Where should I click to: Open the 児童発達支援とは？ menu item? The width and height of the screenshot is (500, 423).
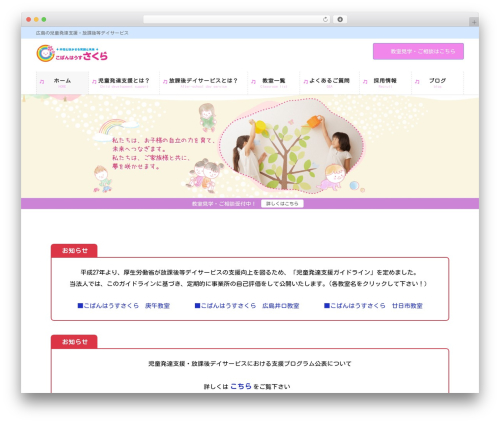point(124,82)
